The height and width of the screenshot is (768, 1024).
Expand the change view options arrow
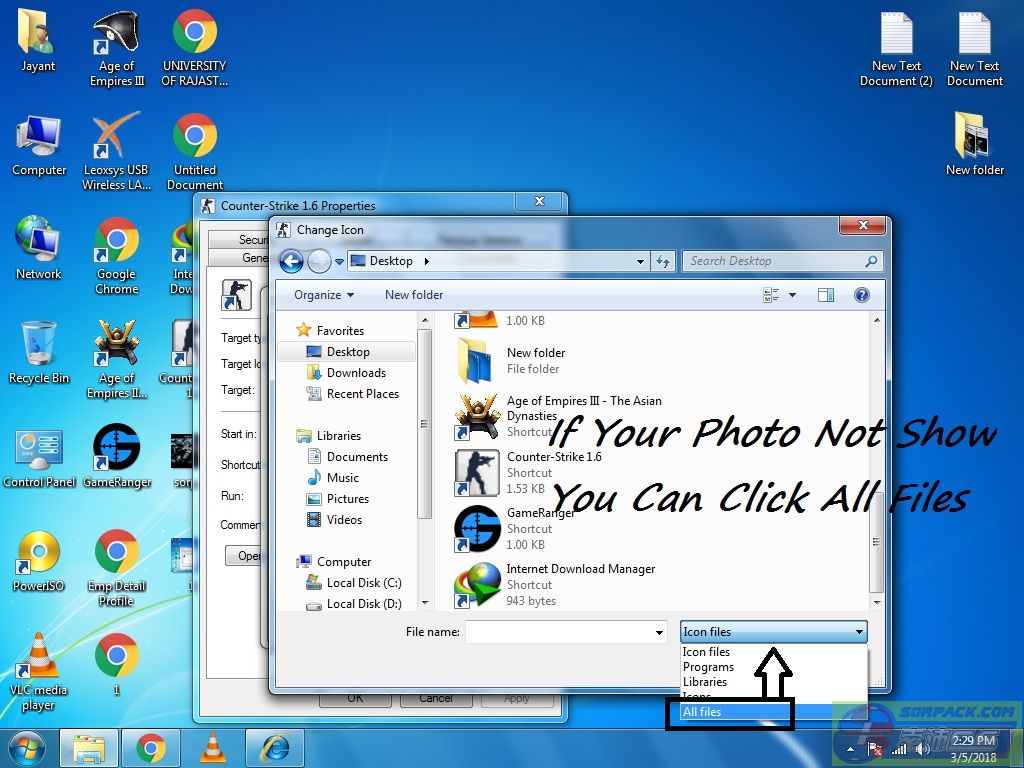coord(793,295)
